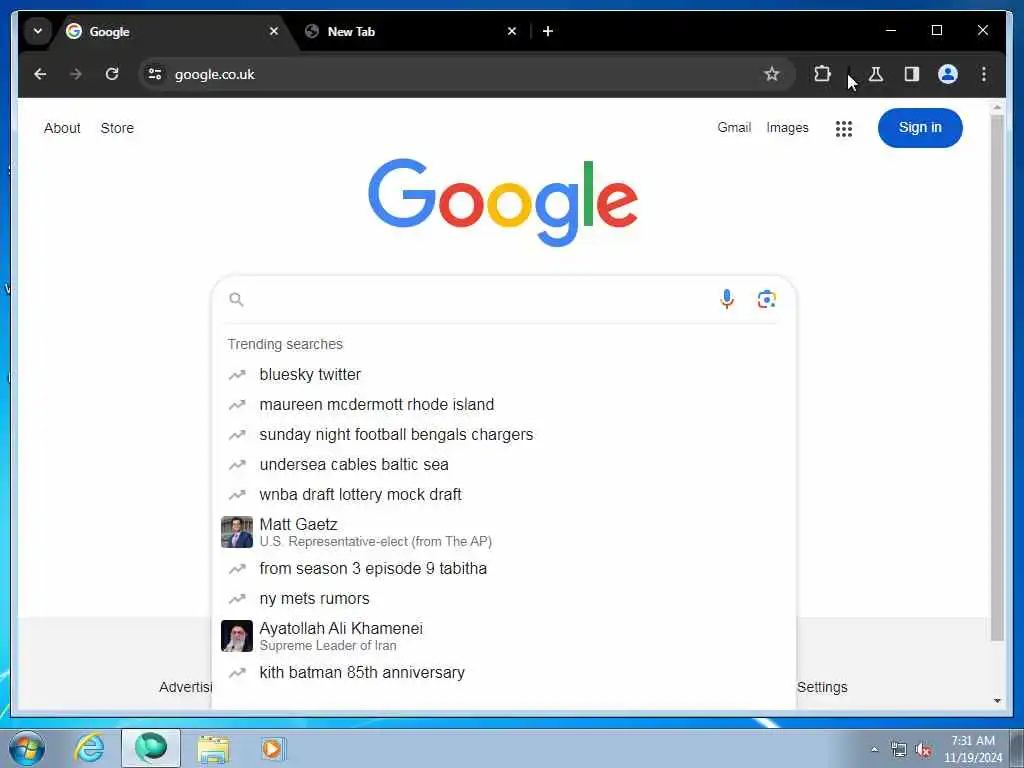The height and width of the screenshot is (768, 1024).
Task: Select wnba draft lottery mock draft
Action: tap(504, 495)
